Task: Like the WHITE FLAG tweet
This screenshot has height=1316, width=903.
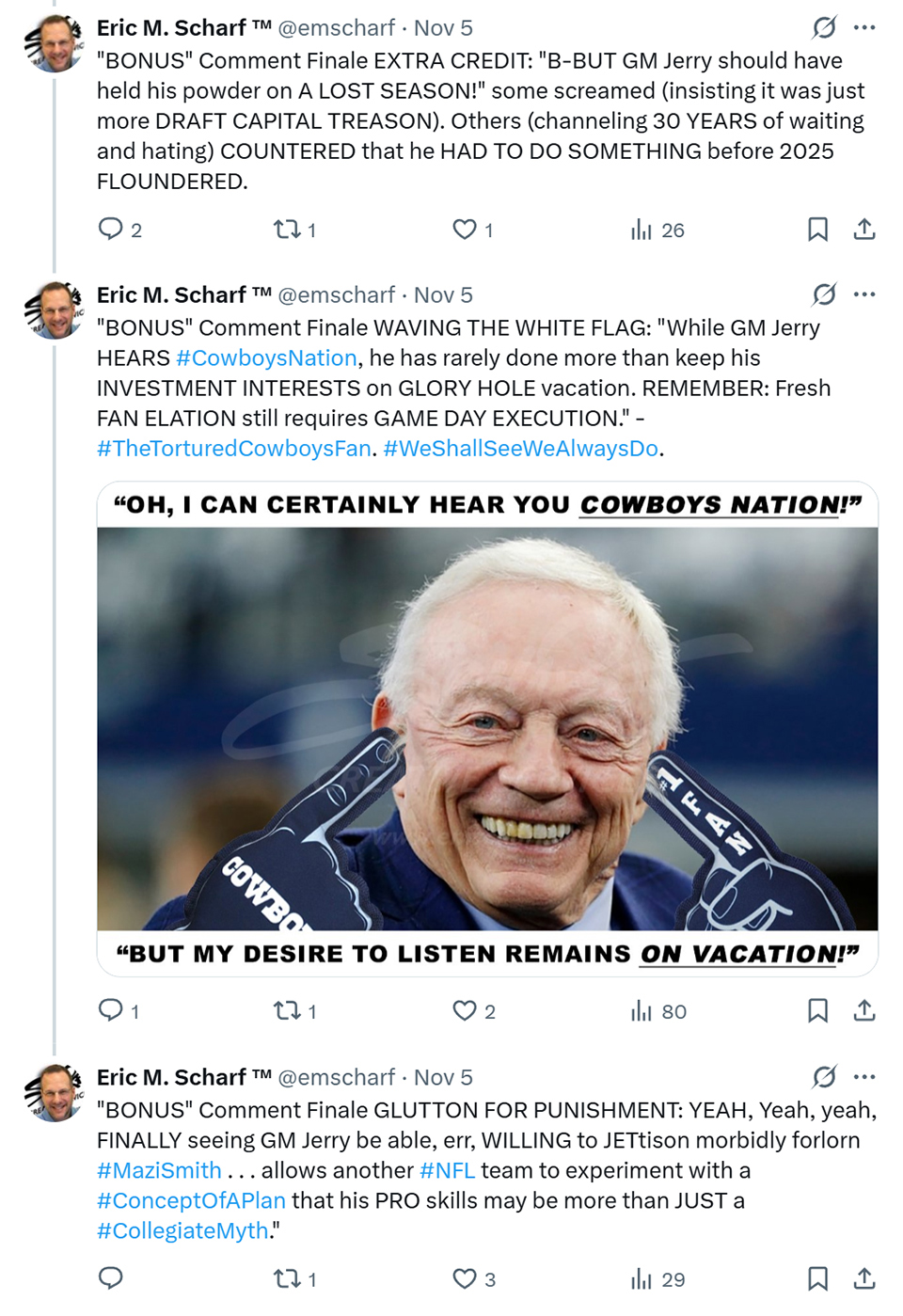Action: click(465, 1010)
